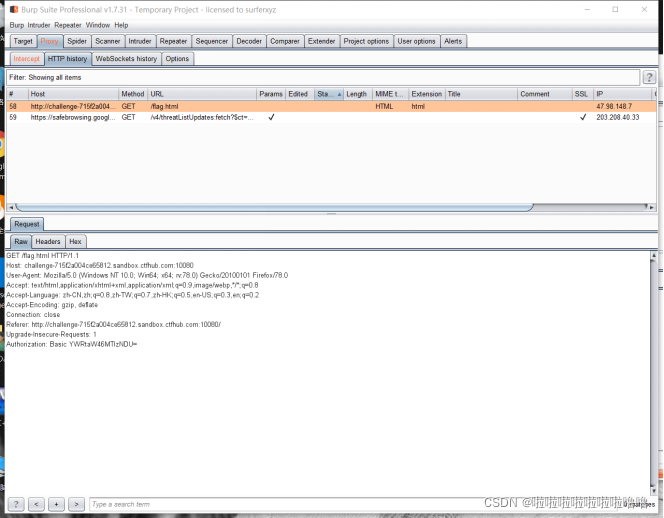Viewport: 664px width, 518px height.
Task: Sort by the Title column header
Action: coord(481,94)
